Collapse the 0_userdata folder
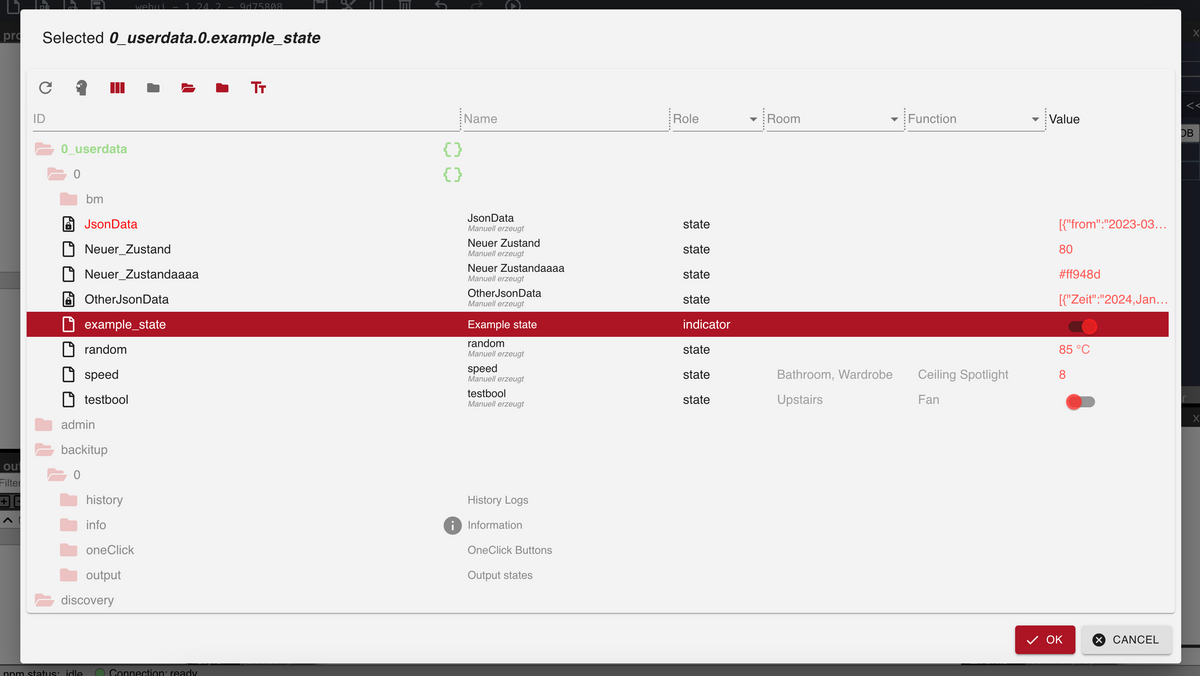1200x676 pixels. point(43,149)
